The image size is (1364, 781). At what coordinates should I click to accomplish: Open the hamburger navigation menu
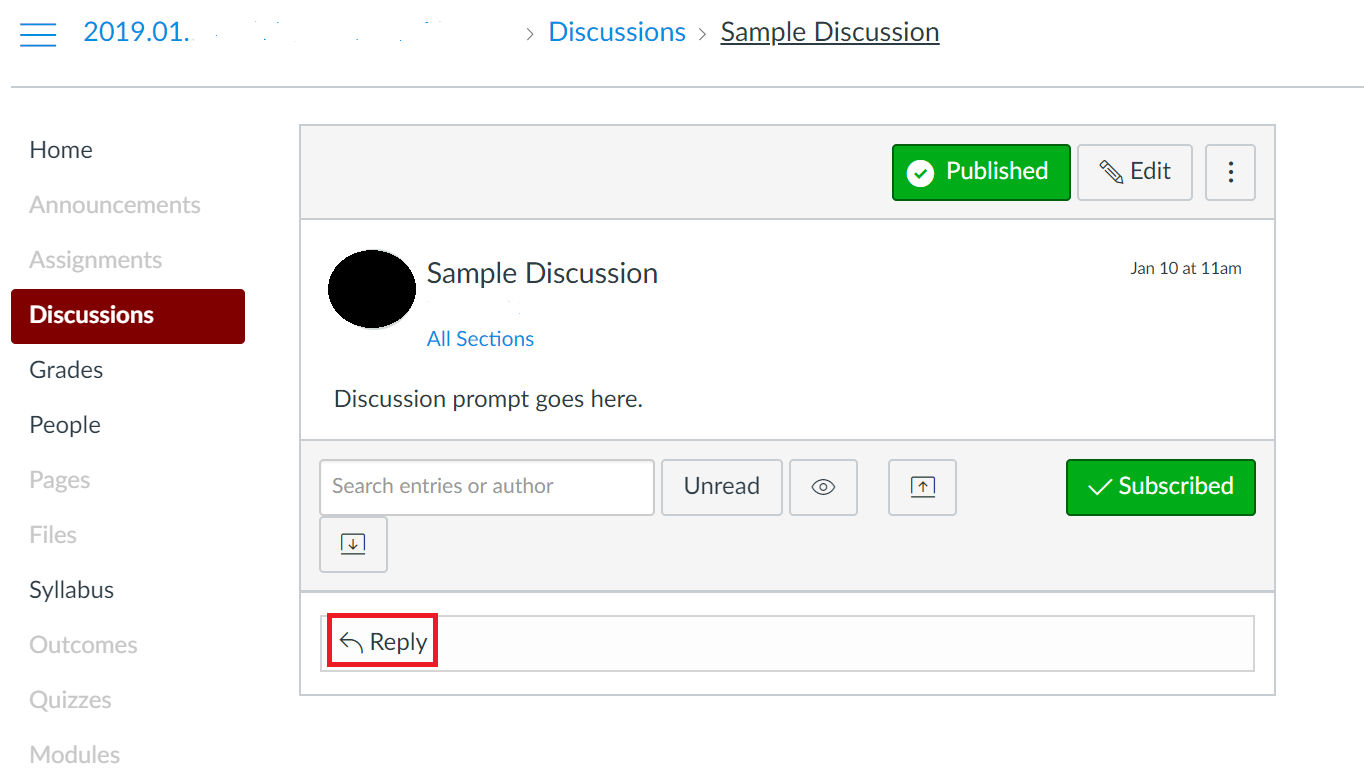(x=38, y=33)
